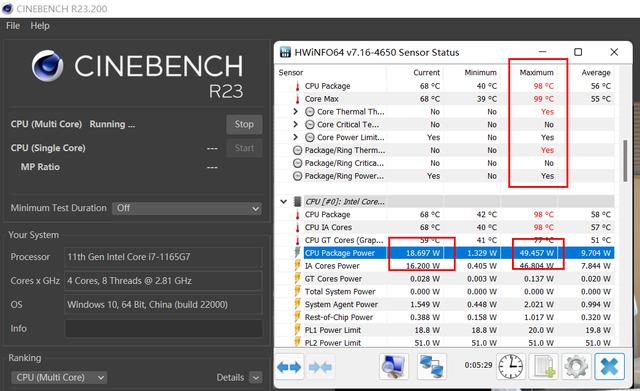Collapse the CPU [#0] Intel Core group
This screenshot has width=640, height=391.
[284, 202]
